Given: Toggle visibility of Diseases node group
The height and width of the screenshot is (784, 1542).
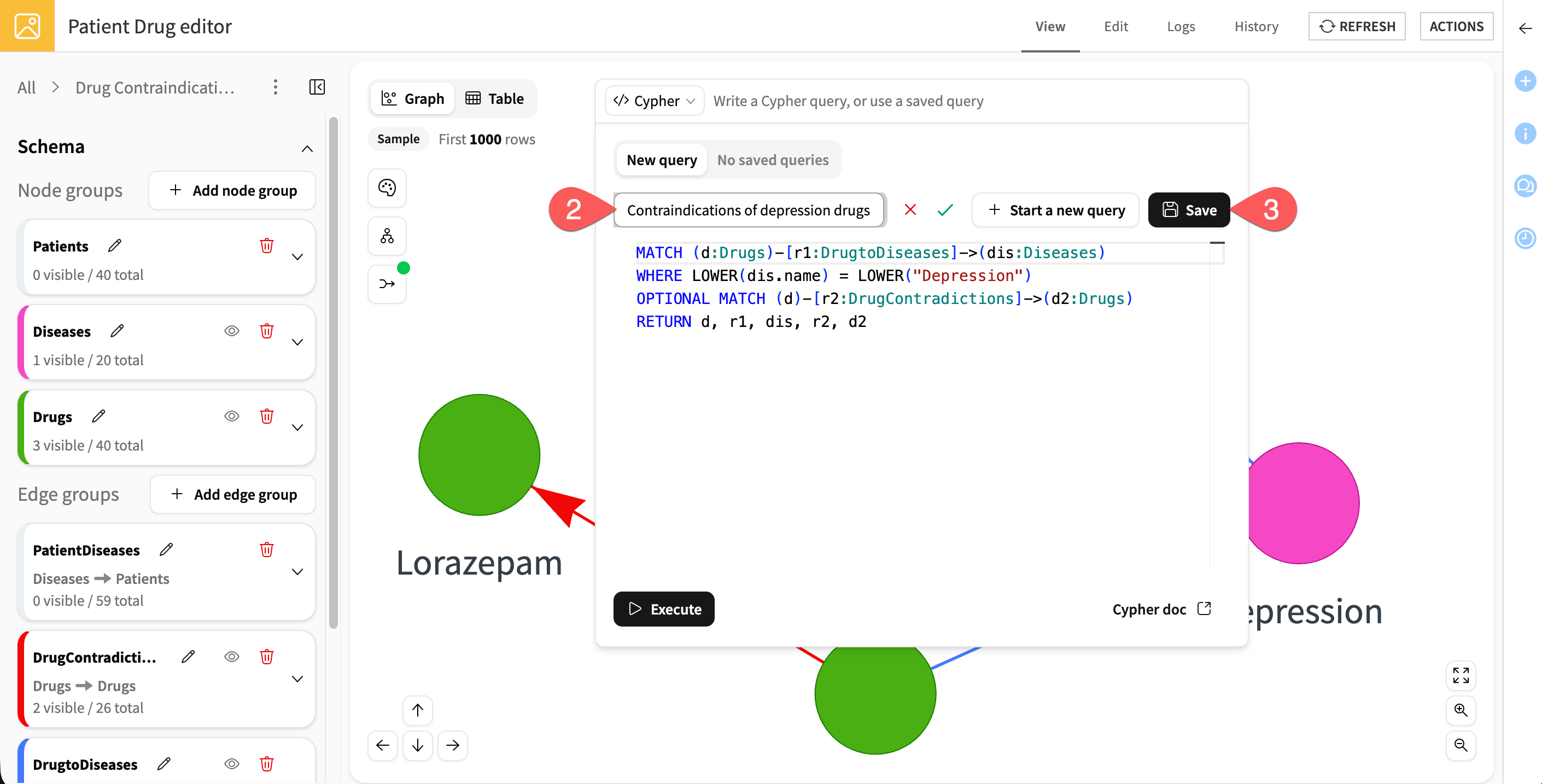Looking at the screenshot, I should 232,331.
